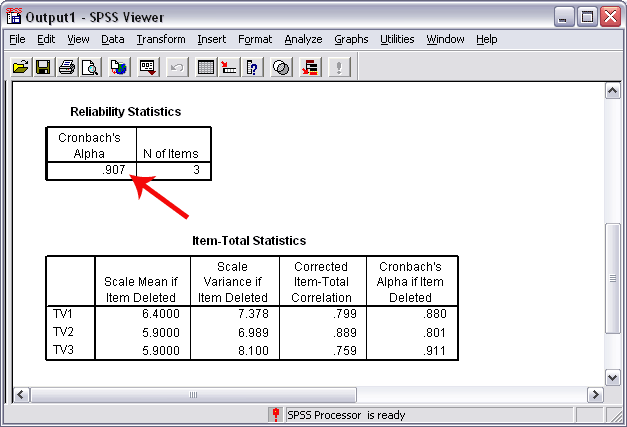Image resolution: width=627 pixels, height=427 pixels.
Task: Click the Scale Variance if Item Deleted header
Action: pos(233,282)
